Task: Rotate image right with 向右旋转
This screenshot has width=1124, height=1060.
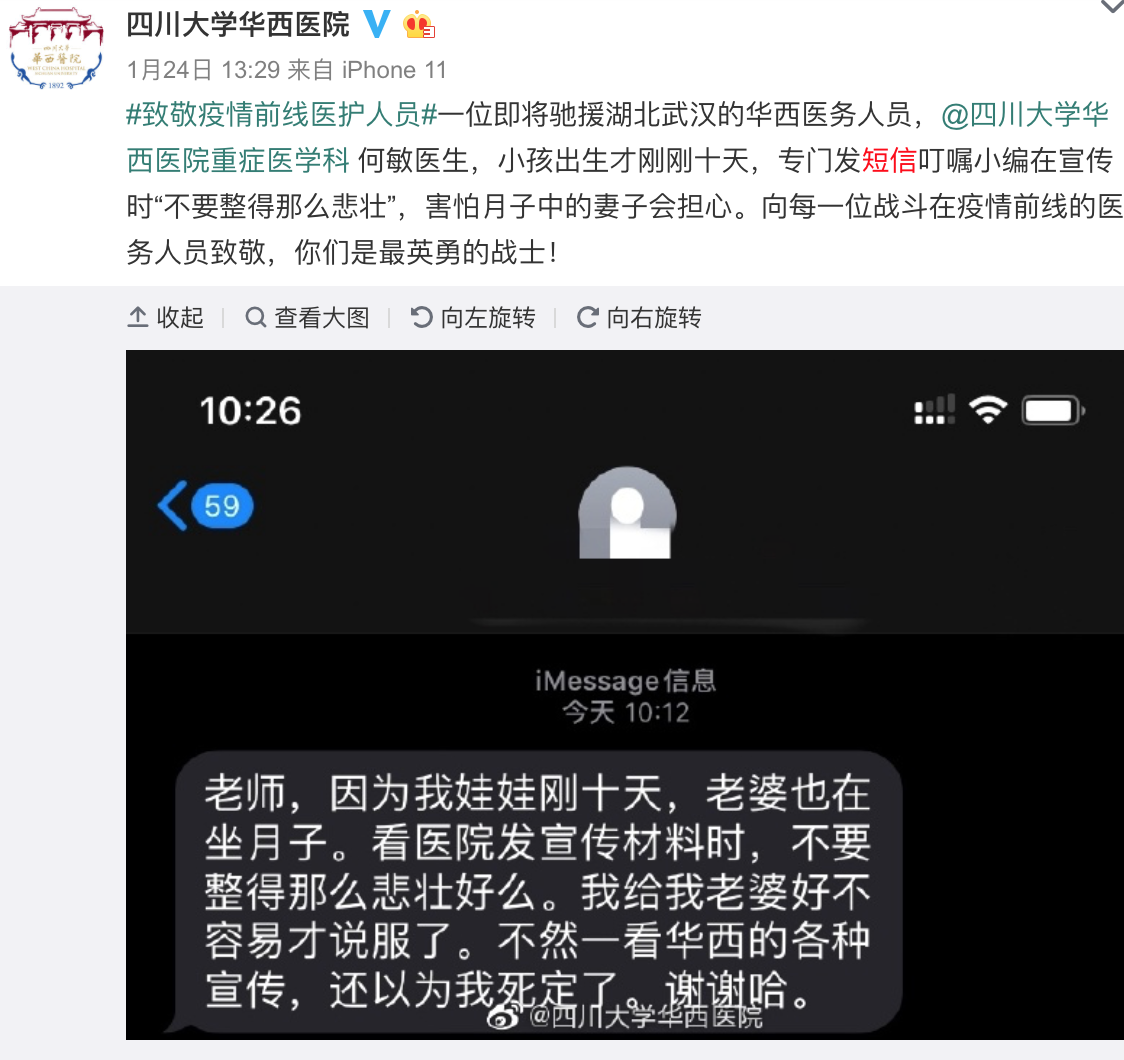Action: pyautogui.click(x=639, y=317)
